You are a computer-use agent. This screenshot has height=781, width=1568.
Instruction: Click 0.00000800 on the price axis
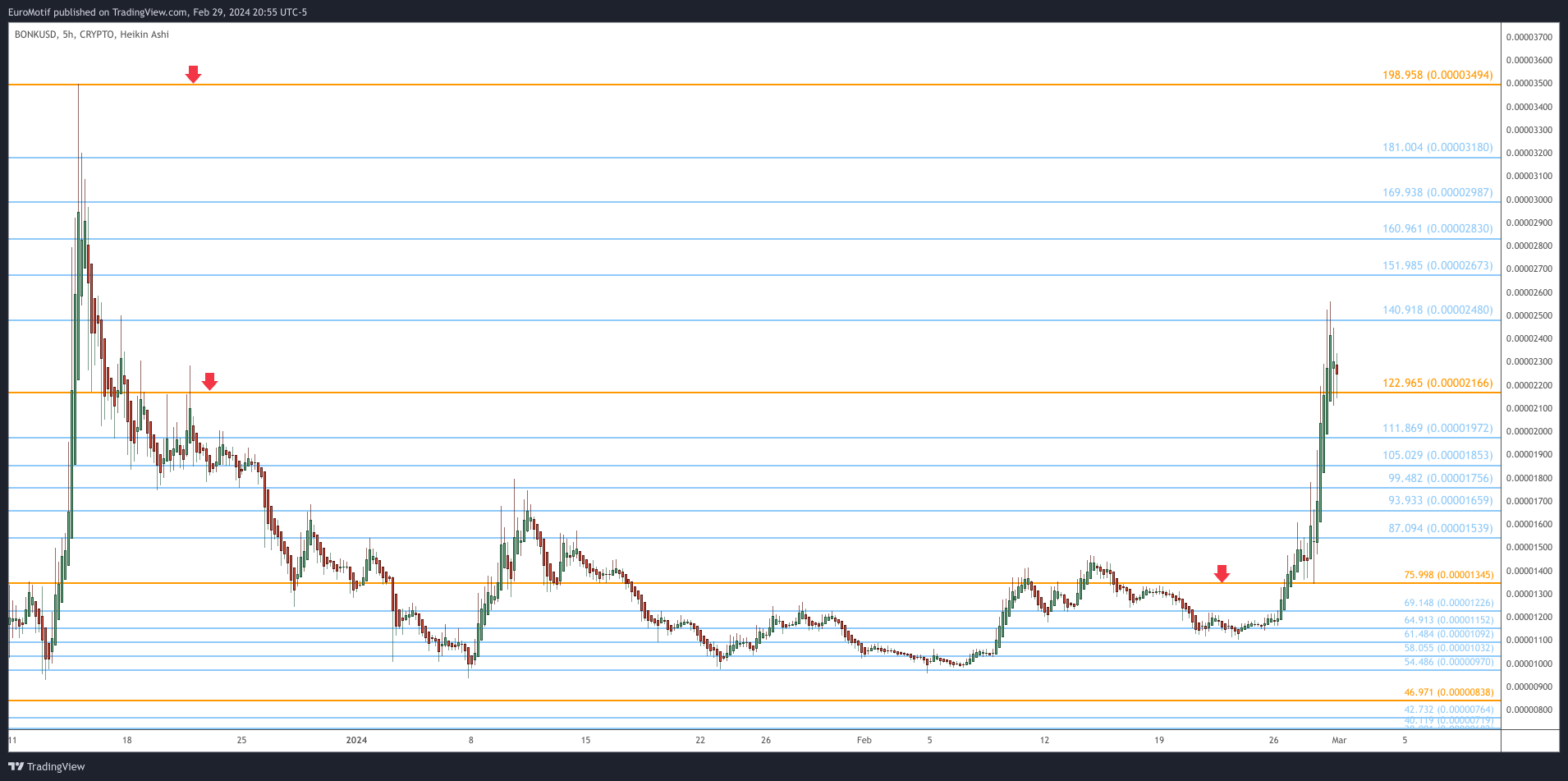(1529, 710)
